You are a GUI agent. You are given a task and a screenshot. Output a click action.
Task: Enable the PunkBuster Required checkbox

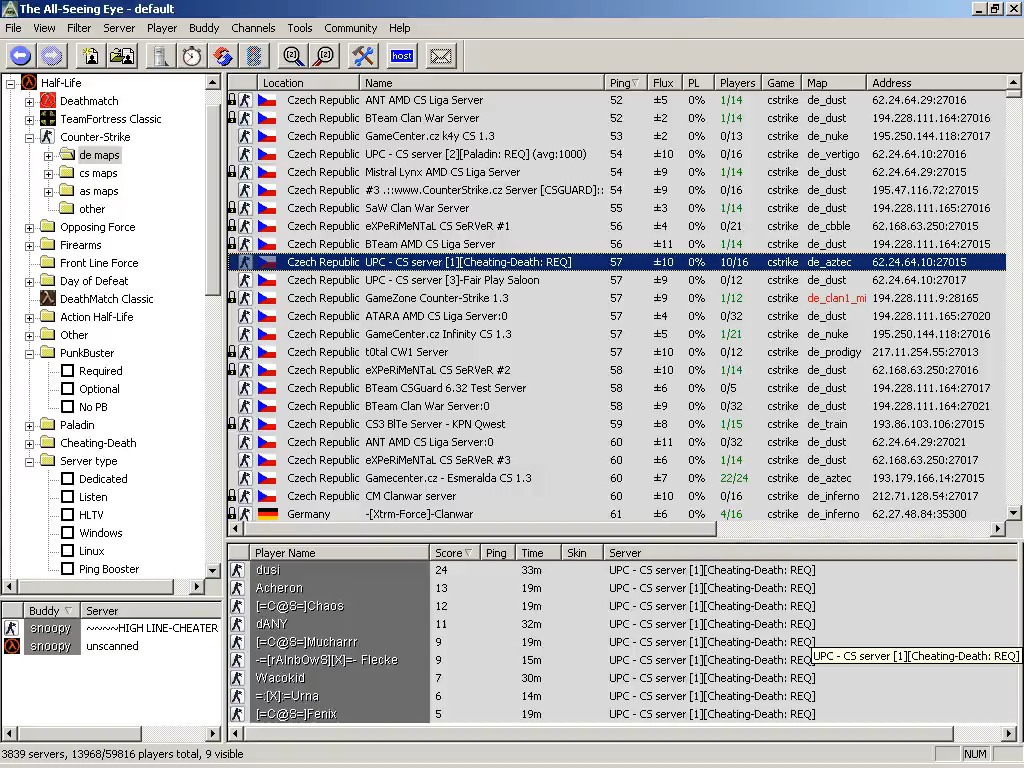(67, 371)
